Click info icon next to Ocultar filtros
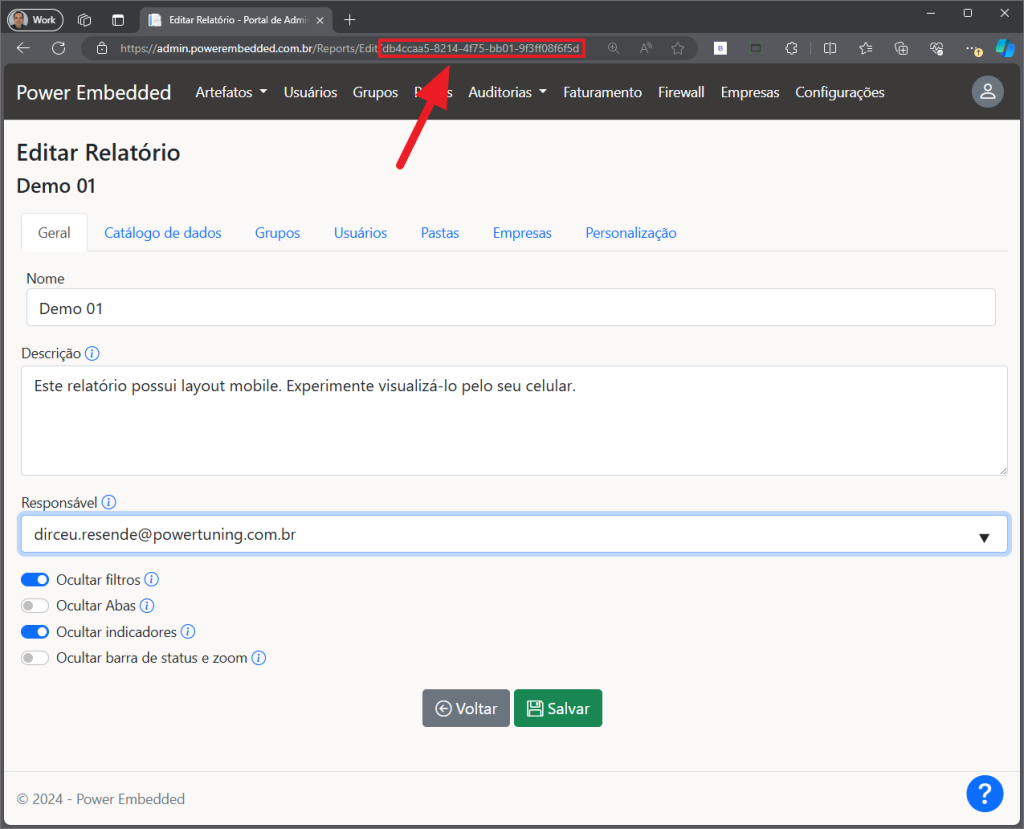 tap(152, 580)
